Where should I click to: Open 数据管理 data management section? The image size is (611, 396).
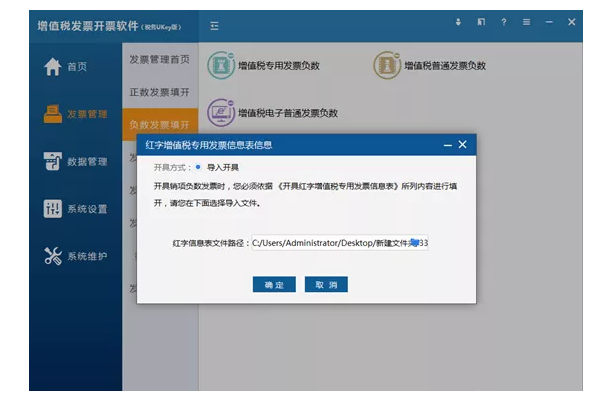click(75, 161)
